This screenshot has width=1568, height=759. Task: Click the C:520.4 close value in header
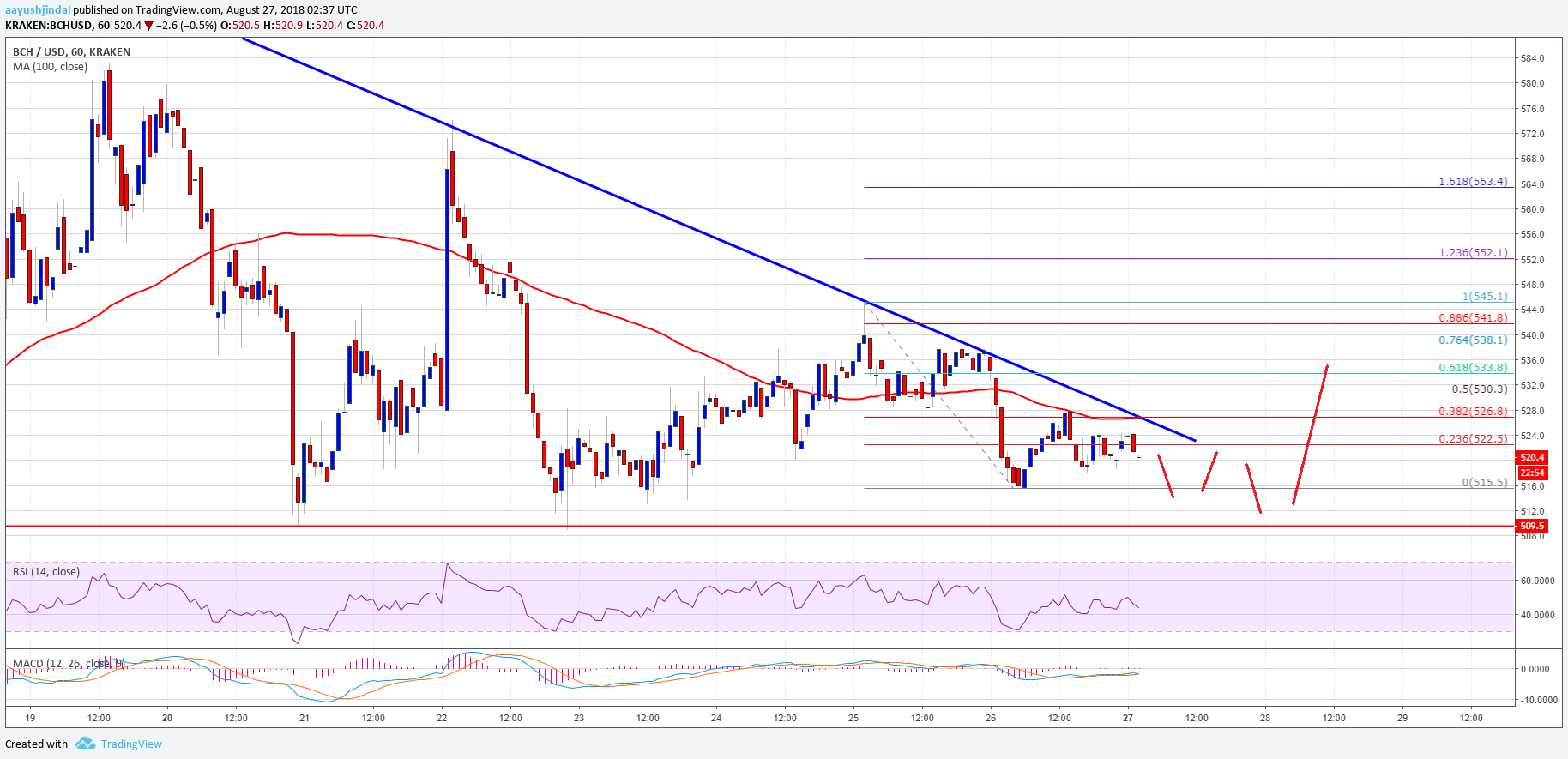365,26
